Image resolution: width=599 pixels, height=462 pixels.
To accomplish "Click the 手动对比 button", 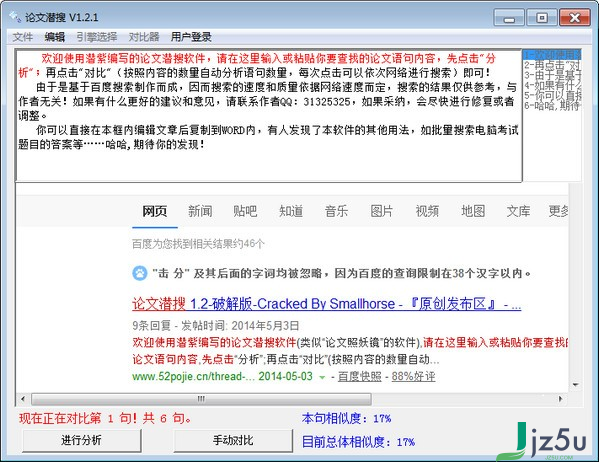I will coord(233,440).
